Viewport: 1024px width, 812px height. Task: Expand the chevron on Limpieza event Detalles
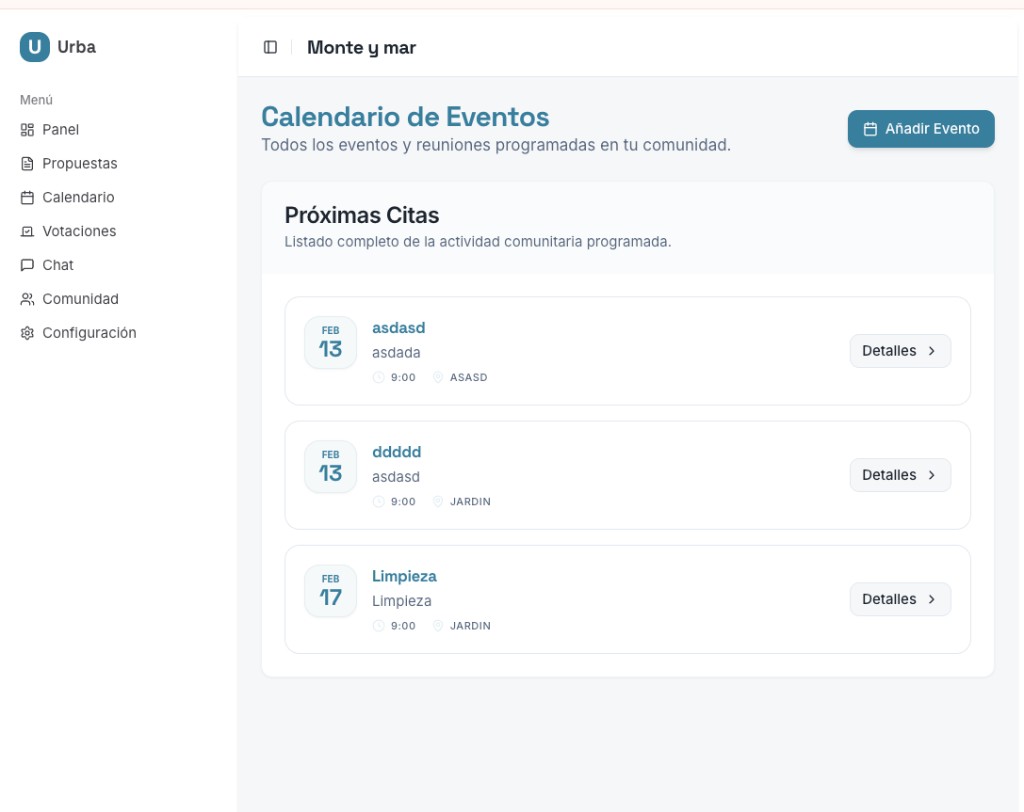[x=932, y=599]
